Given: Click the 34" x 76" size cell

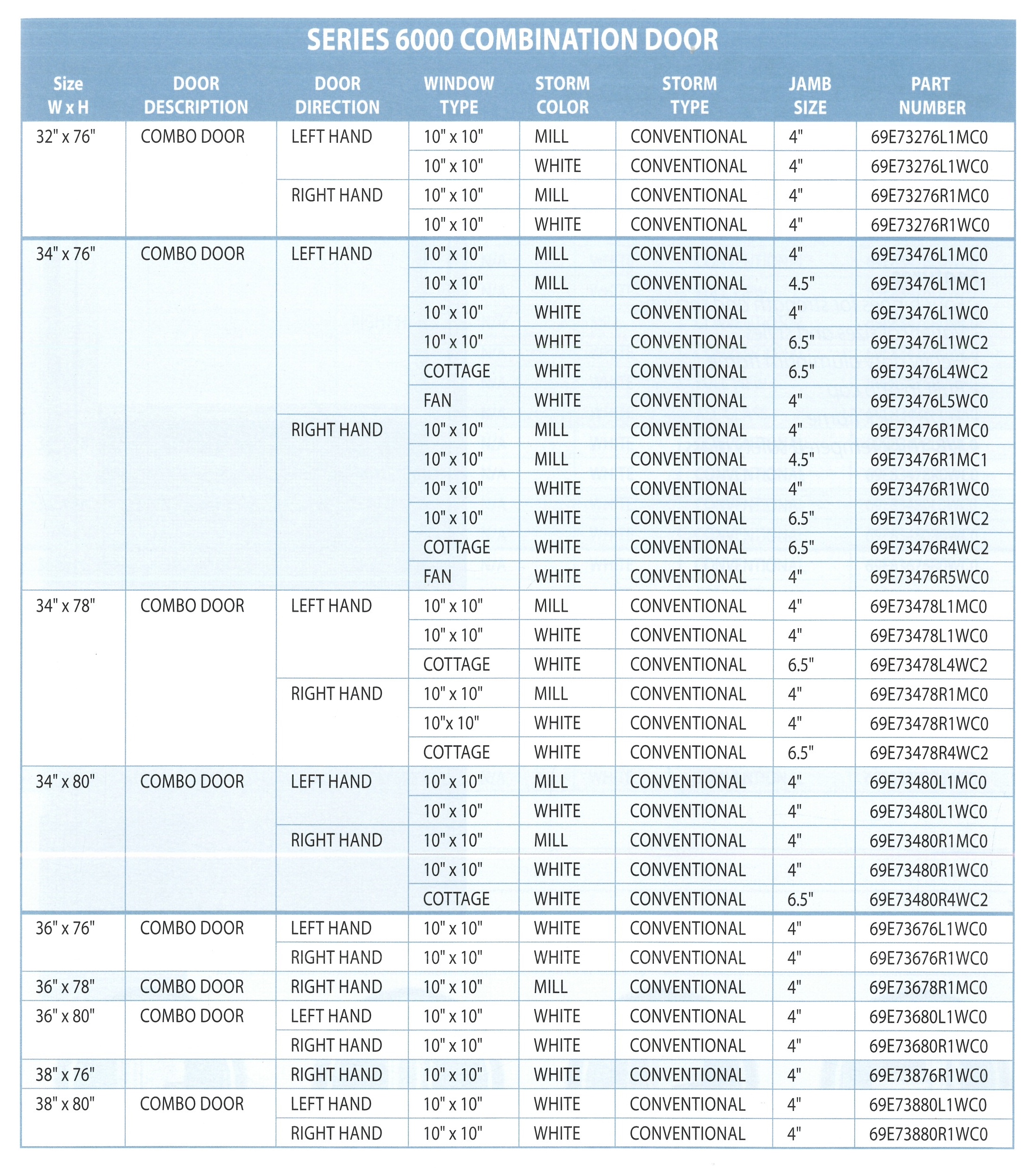Looking at the screenshot, I should pyautogui.click(x=66, y=254).
